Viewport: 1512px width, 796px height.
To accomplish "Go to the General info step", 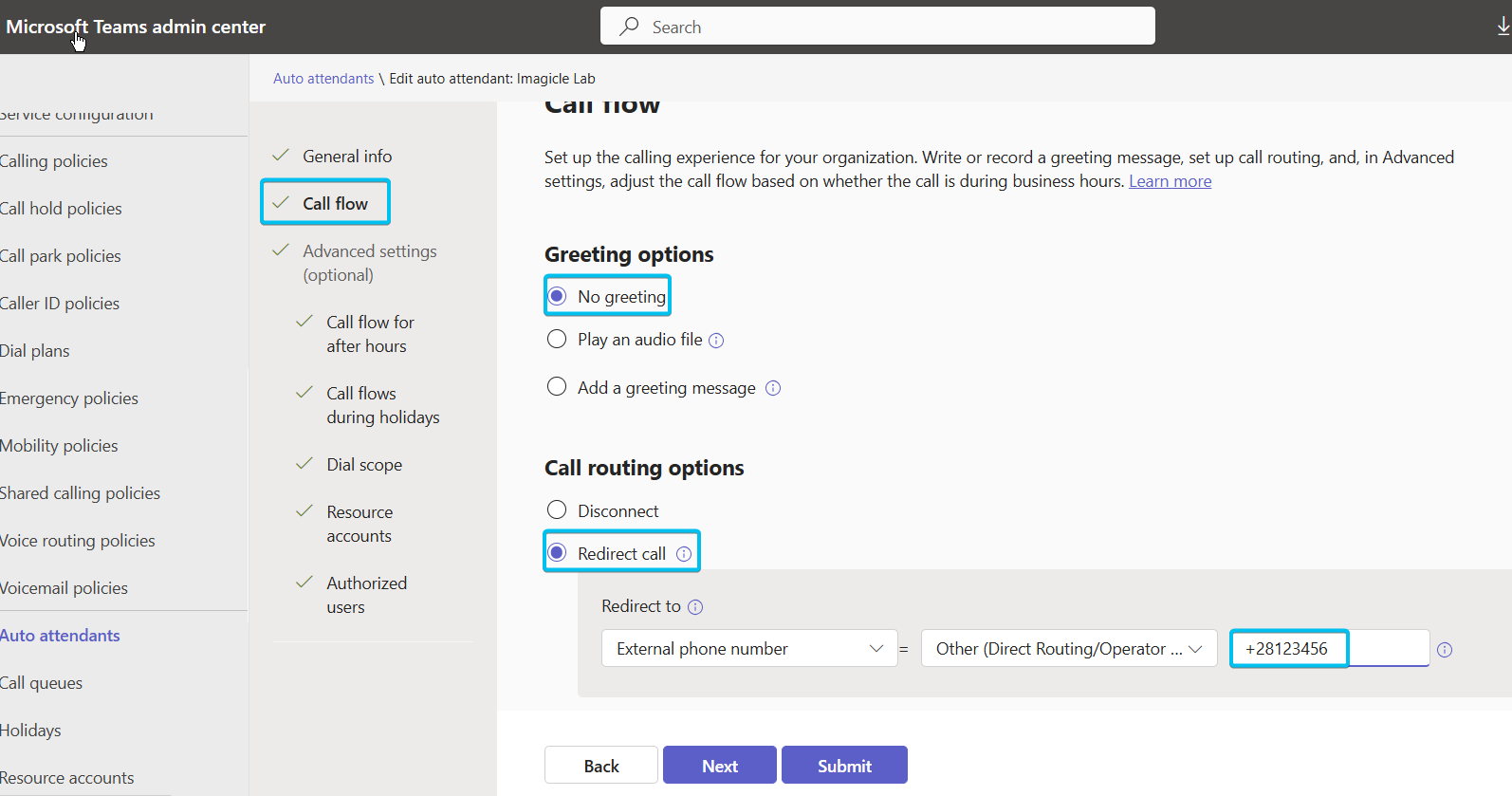I will pos(347,157).
